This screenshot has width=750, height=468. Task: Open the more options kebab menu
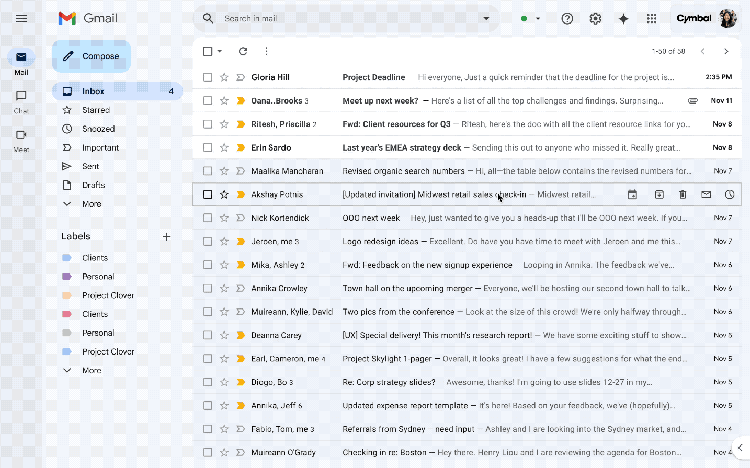266,51
